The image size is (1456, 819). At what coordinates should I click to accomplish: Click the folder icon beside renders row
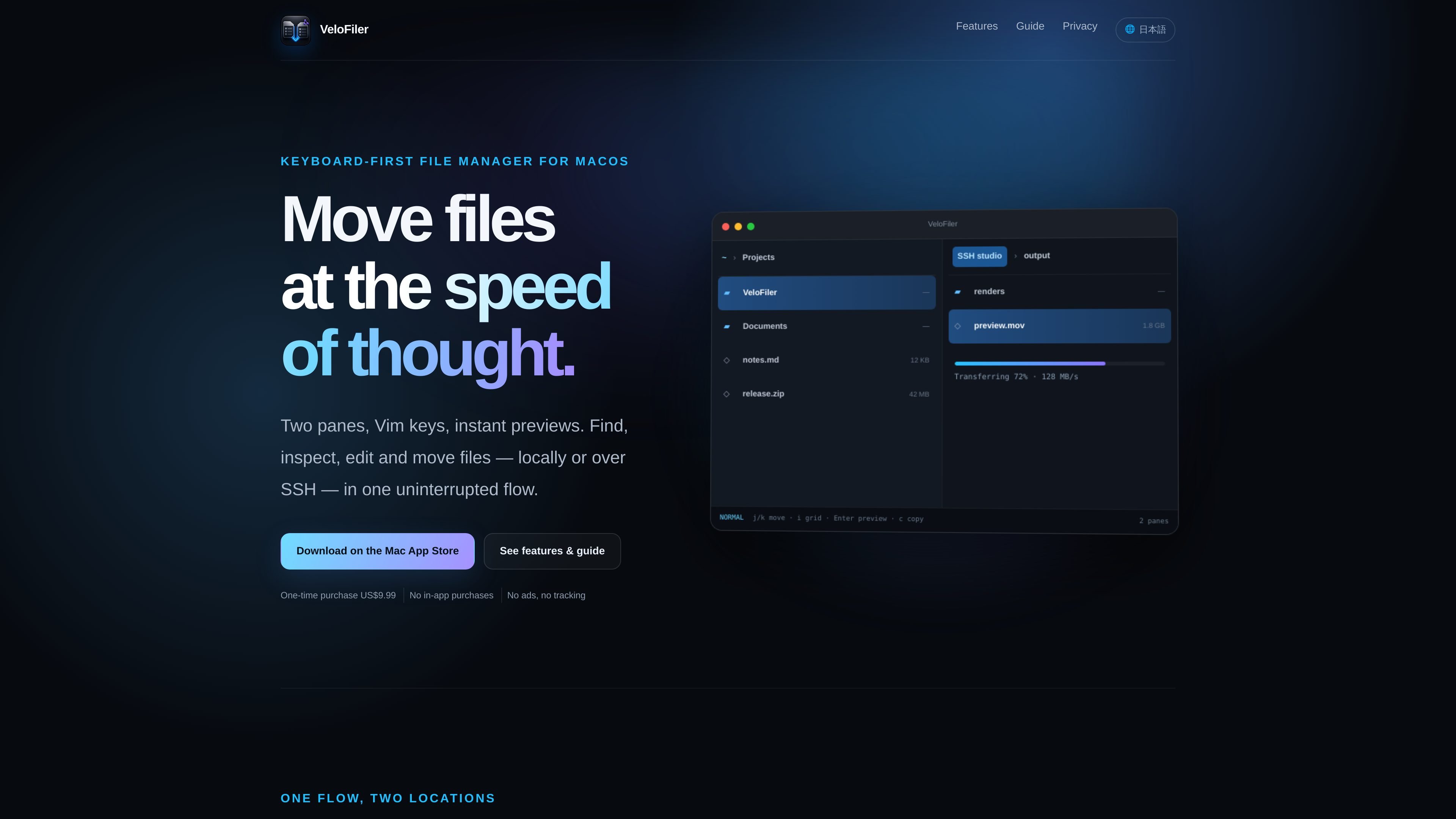957,292
